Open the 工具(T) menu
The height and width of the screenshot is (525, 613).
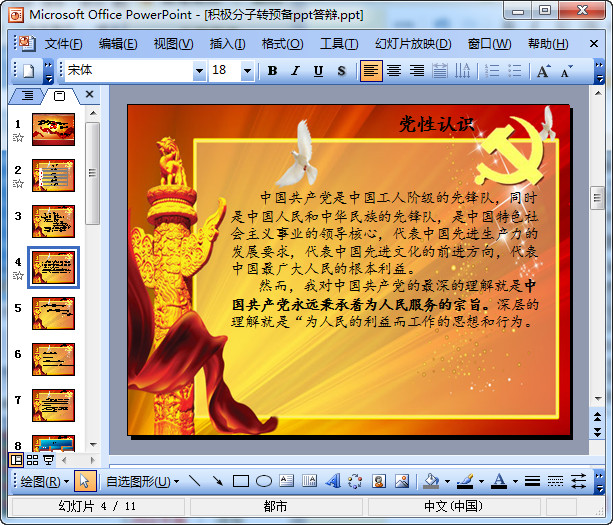[339, 44]
